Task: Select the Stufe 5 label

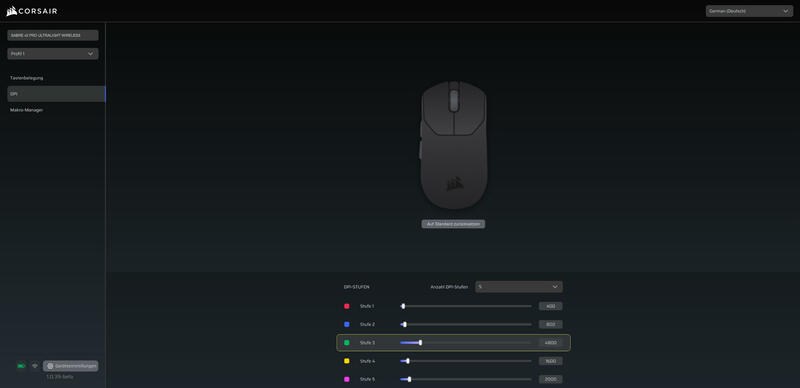Action: coord(367,379)
